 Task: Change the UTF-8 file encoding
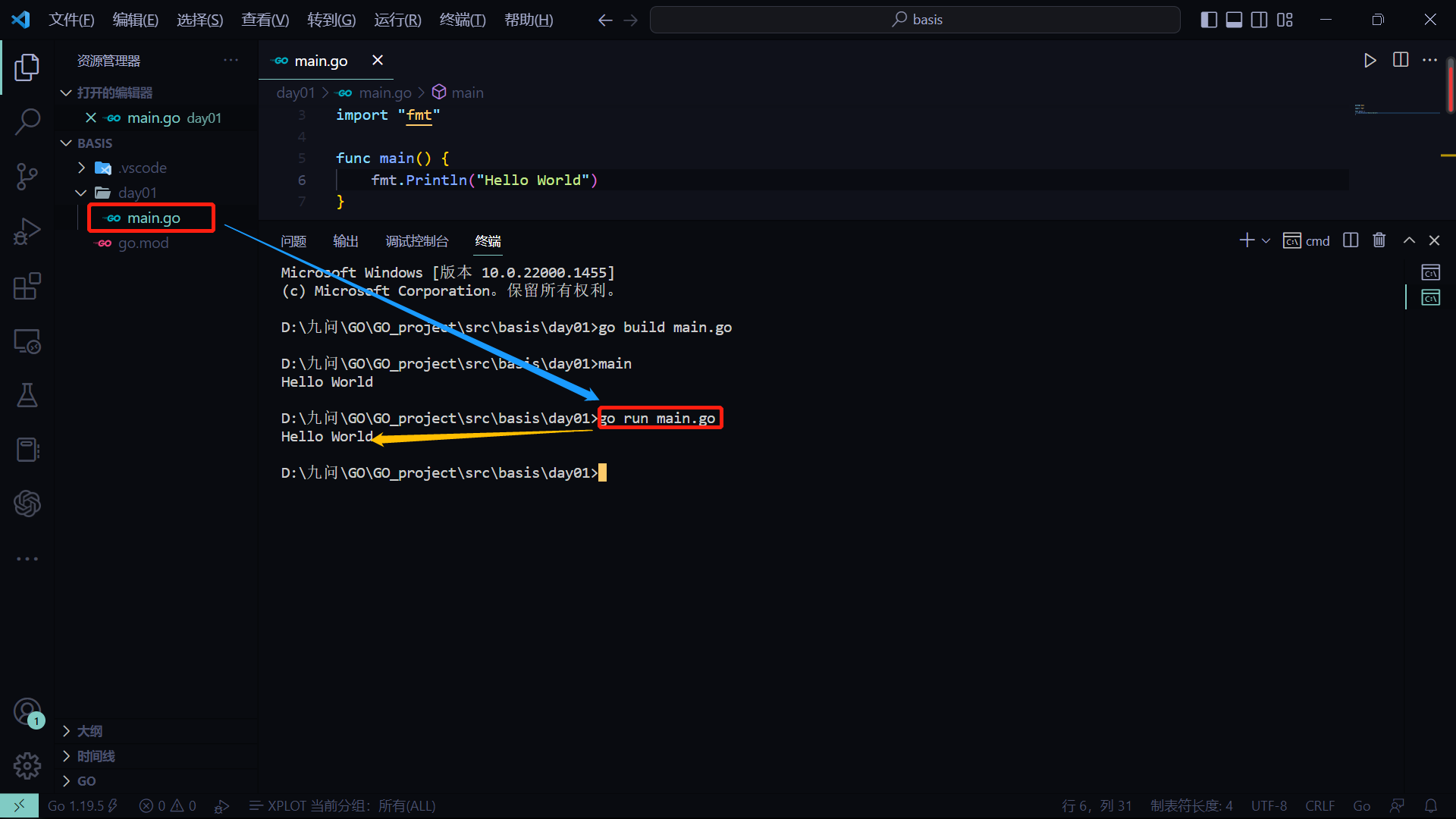coord(1269,805)
